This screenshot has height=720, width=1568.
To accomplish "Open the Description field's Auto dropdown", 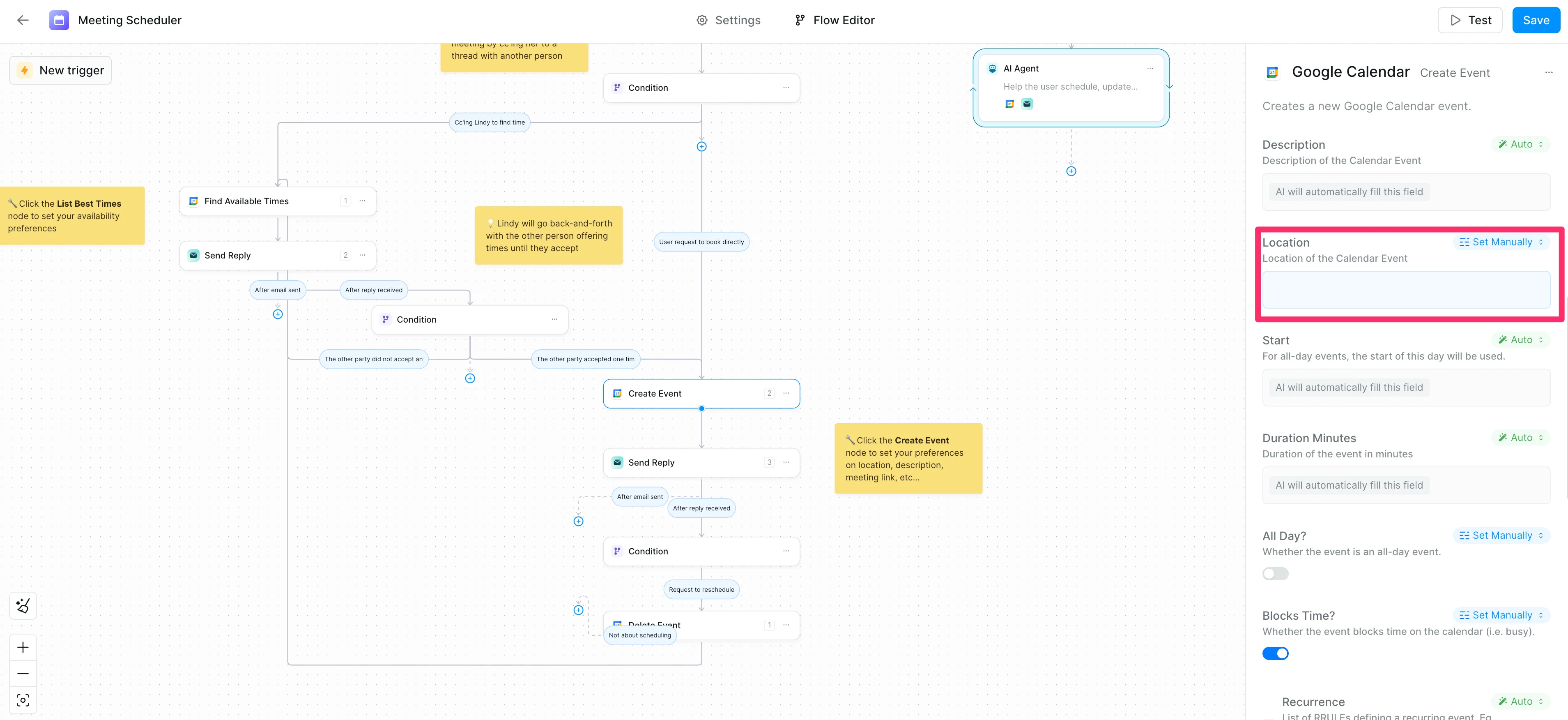I will 1520,144.
